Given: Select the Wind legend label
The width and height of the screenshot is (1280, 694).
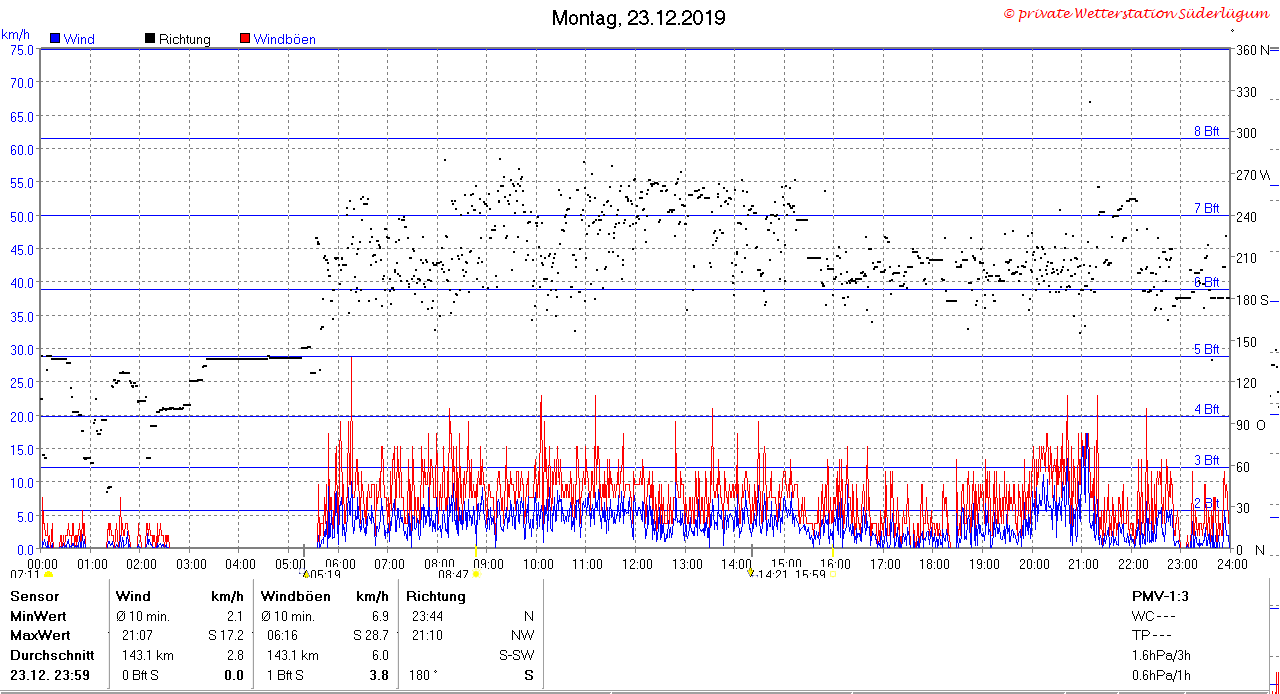Looking at the screenshot, I should (79, 39).
